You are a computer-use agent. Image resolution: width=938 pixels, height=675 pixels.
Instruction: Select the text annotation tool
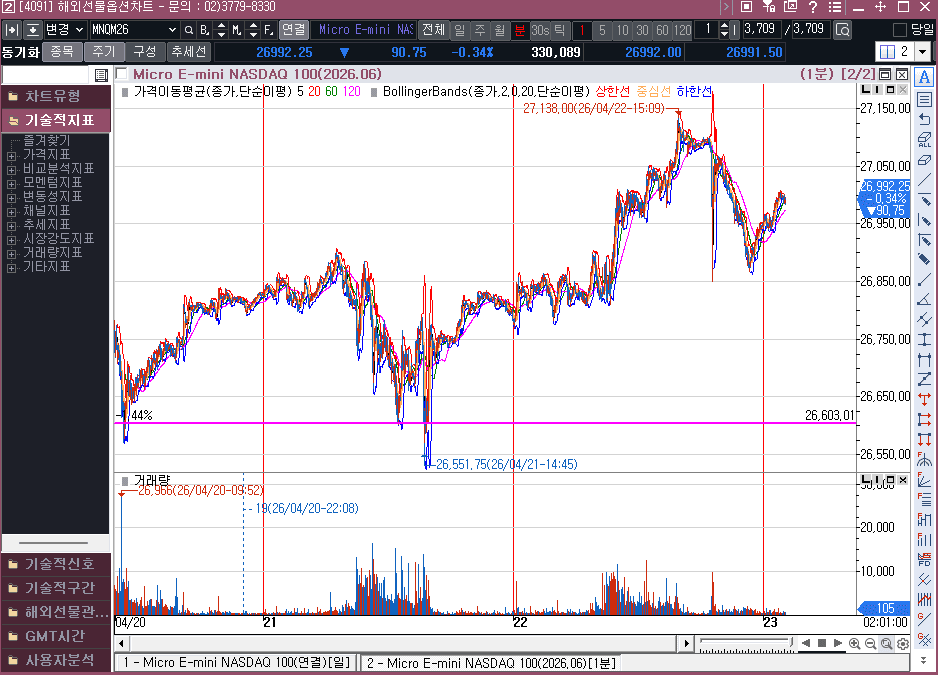(x=924, y=77)
